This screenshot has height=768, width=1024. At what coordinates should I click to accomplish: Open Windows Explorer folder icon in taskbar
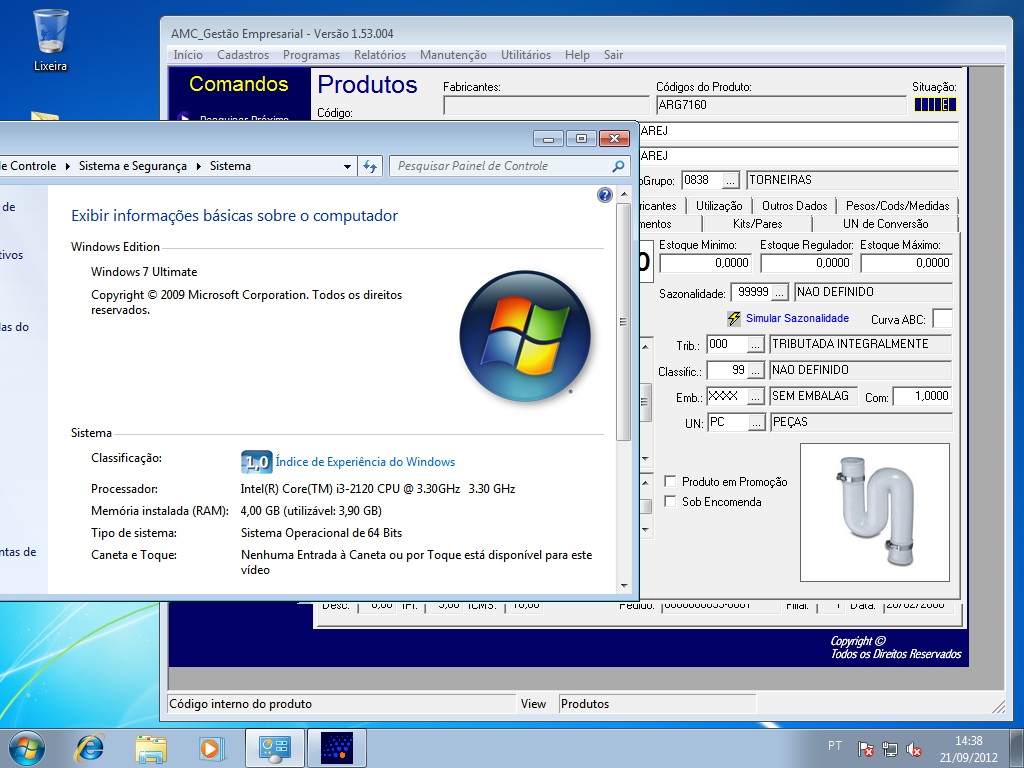pyautogui.click(x=151, y=748)
